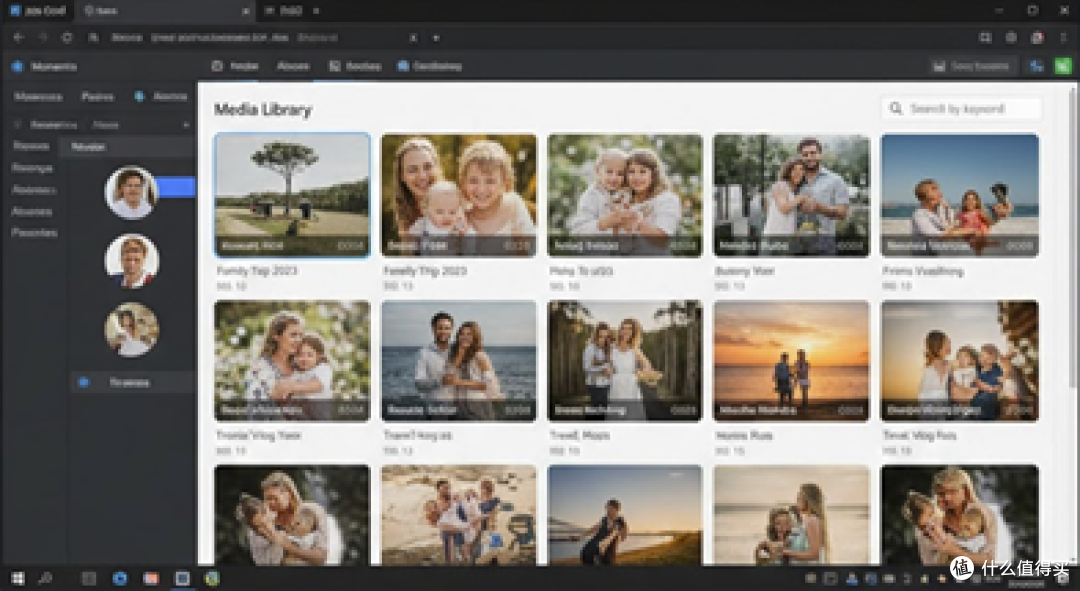Click the green square button in the app header

[x=1063, y=66]
